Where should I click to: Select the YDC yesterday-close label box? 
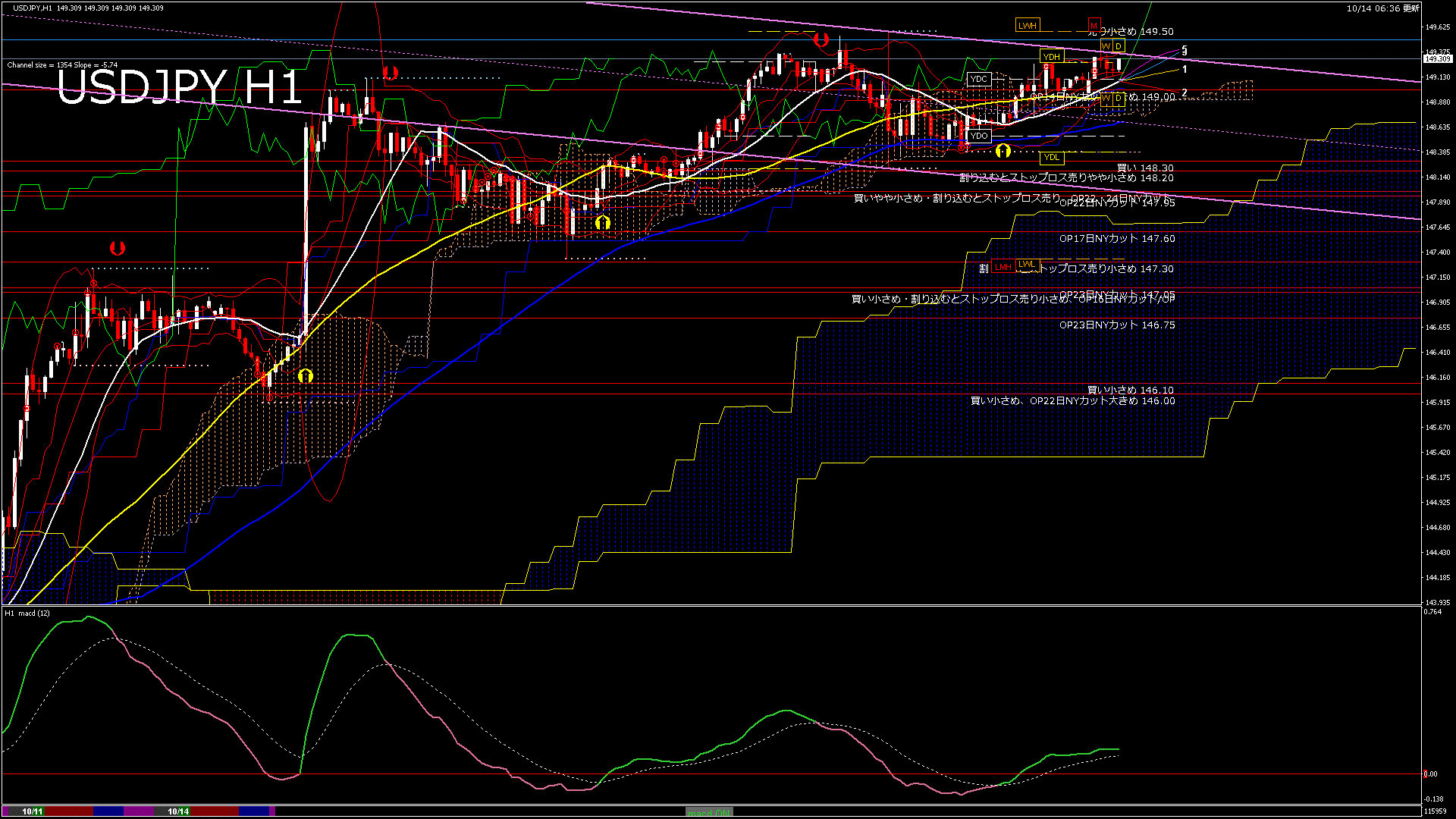[x=979, y=79]
